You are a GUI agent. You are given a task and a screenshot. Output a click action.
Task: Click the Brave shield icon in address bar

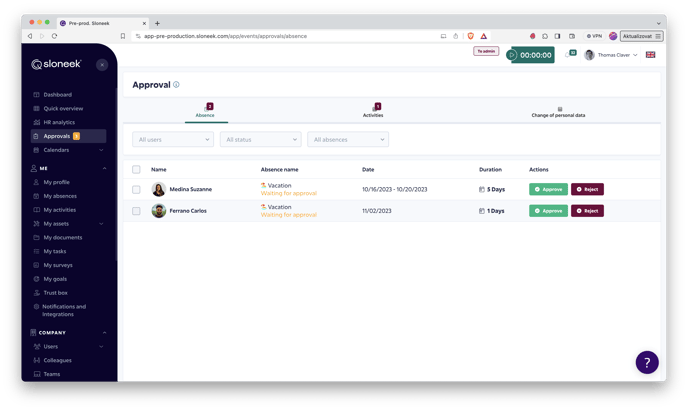tap(471, 36)
